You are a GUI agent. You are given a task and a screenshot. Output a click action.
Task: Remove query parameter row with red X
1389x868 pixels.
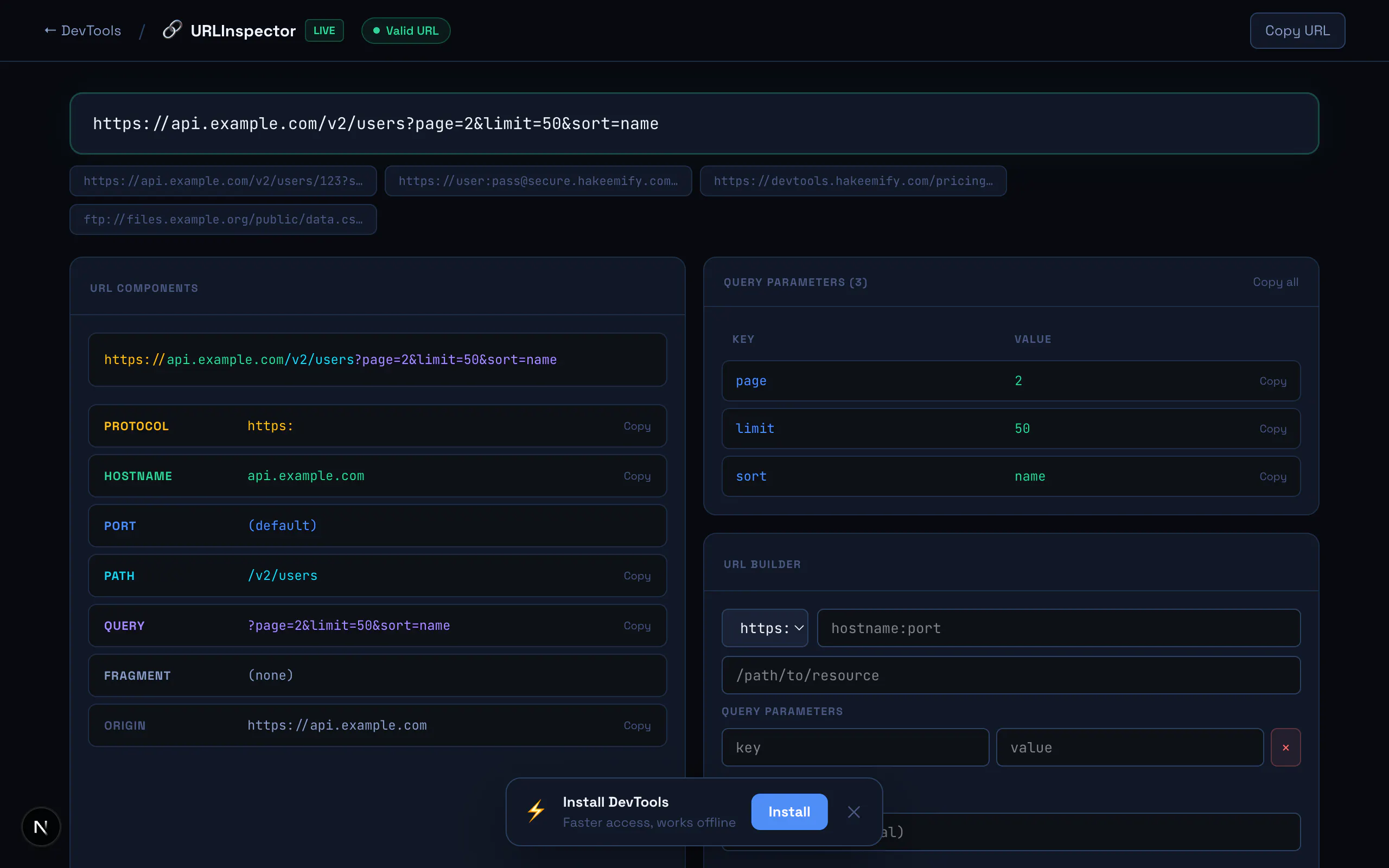[1285, 747]
